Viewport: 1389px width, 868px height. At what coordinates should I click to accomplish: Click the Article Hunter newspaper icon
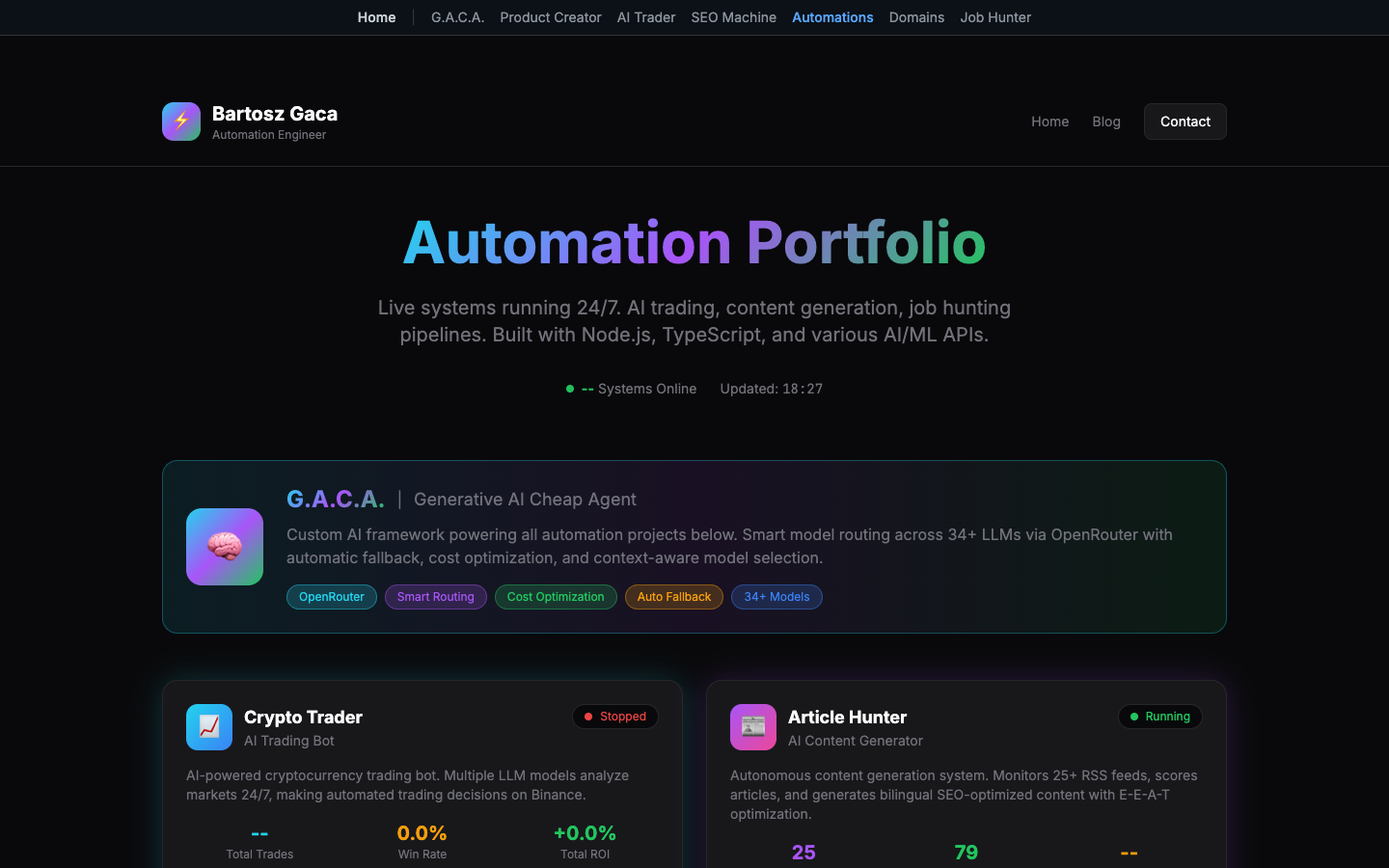(753, 727)
